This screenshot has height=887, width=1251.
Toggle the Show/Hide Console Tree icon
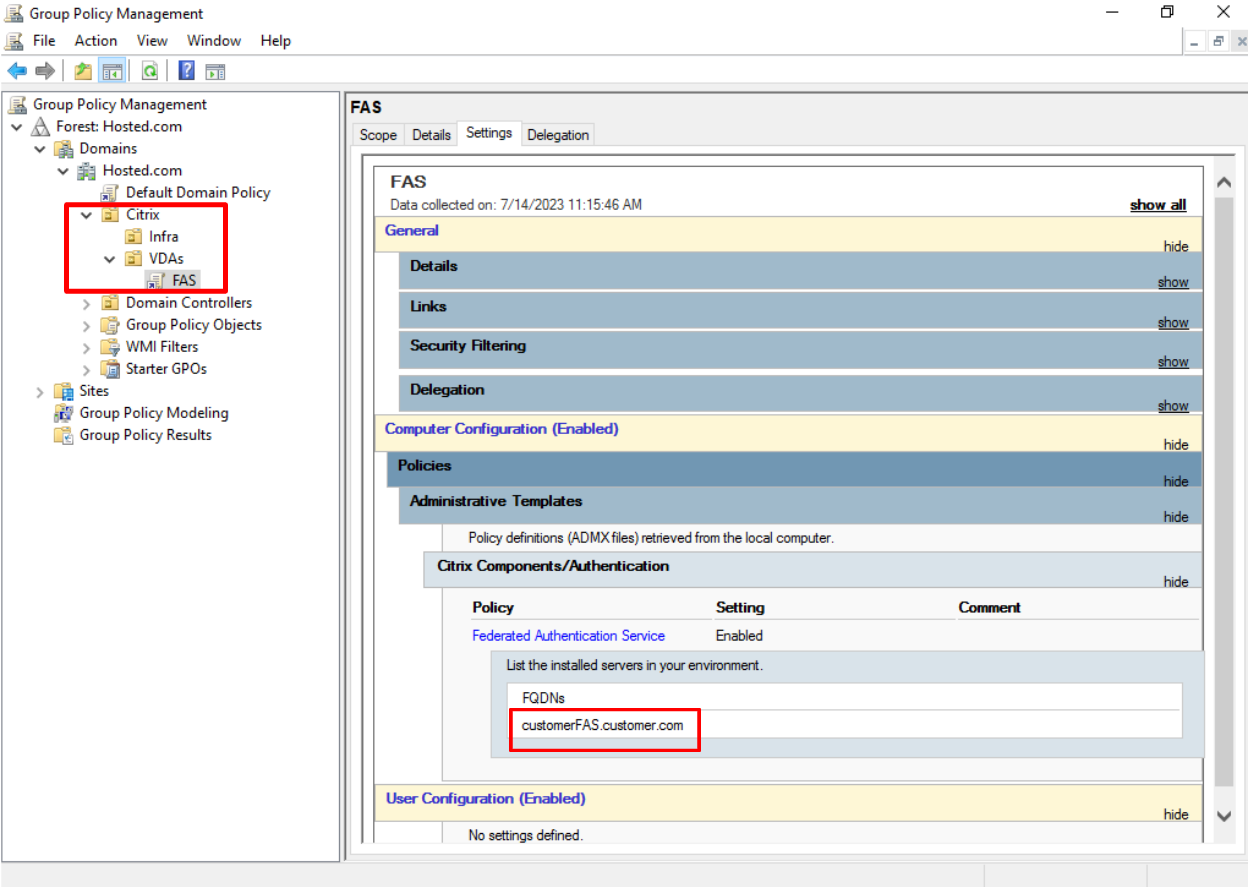pyautogui.click(x=112, y=71)
